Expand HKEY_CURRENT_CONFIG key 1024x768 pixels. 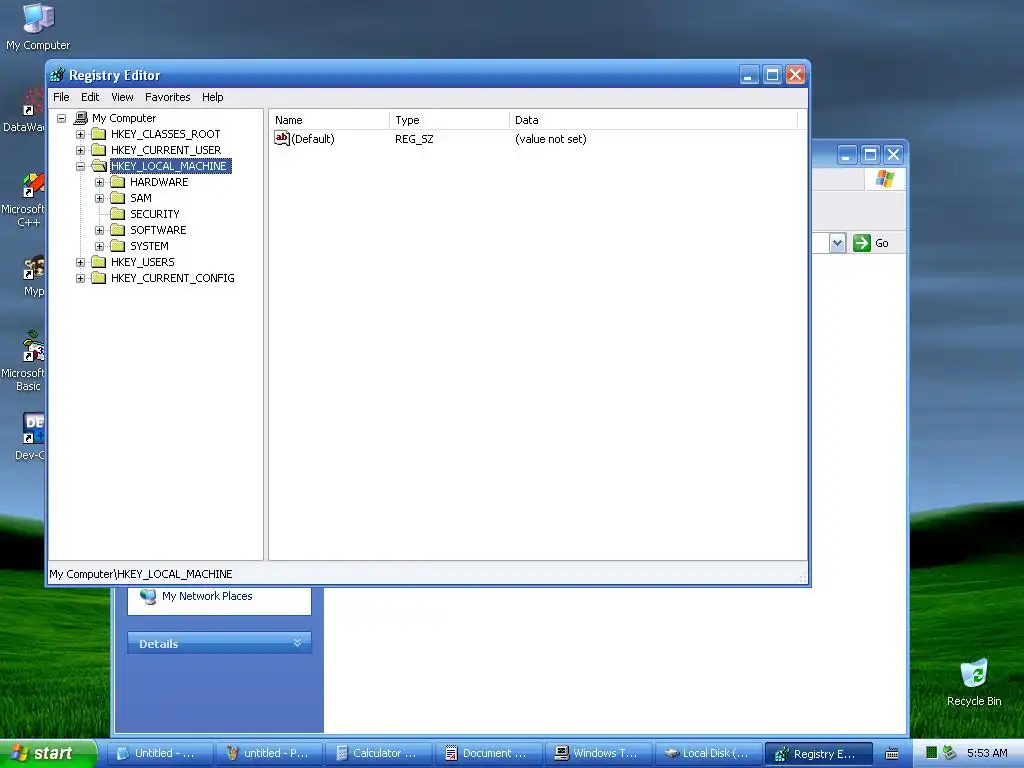80,278
